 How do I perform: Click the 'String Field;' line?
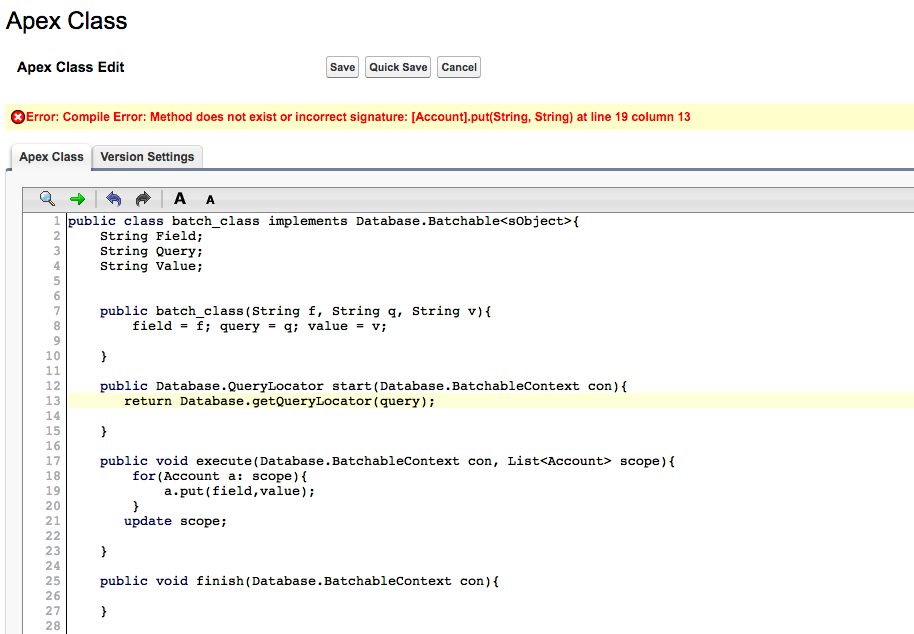tap(151, 236)
